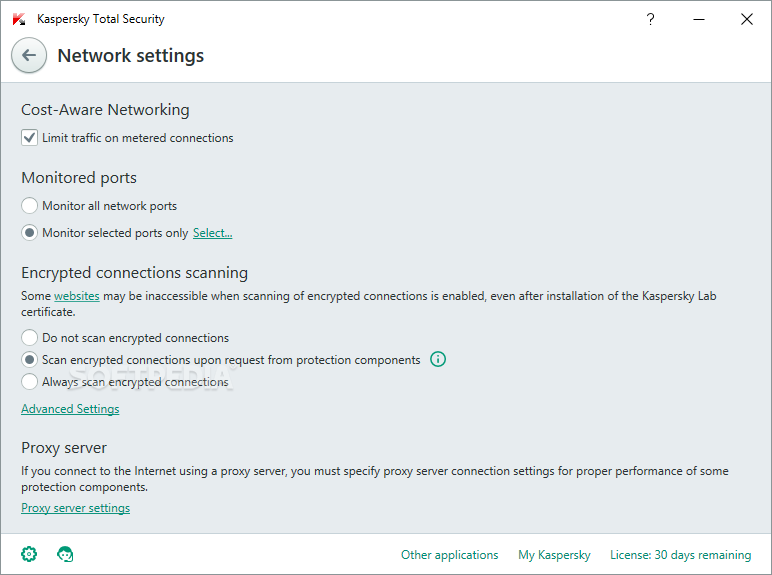Go to My Kaspersky
The image size is (772, 575).
click(x=554, y=555)
